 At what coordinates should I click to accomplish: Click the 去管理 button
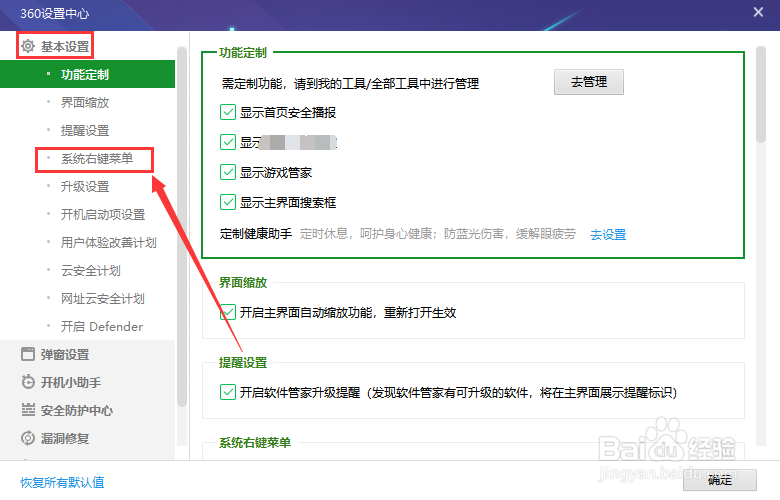[x=588, y=82]
